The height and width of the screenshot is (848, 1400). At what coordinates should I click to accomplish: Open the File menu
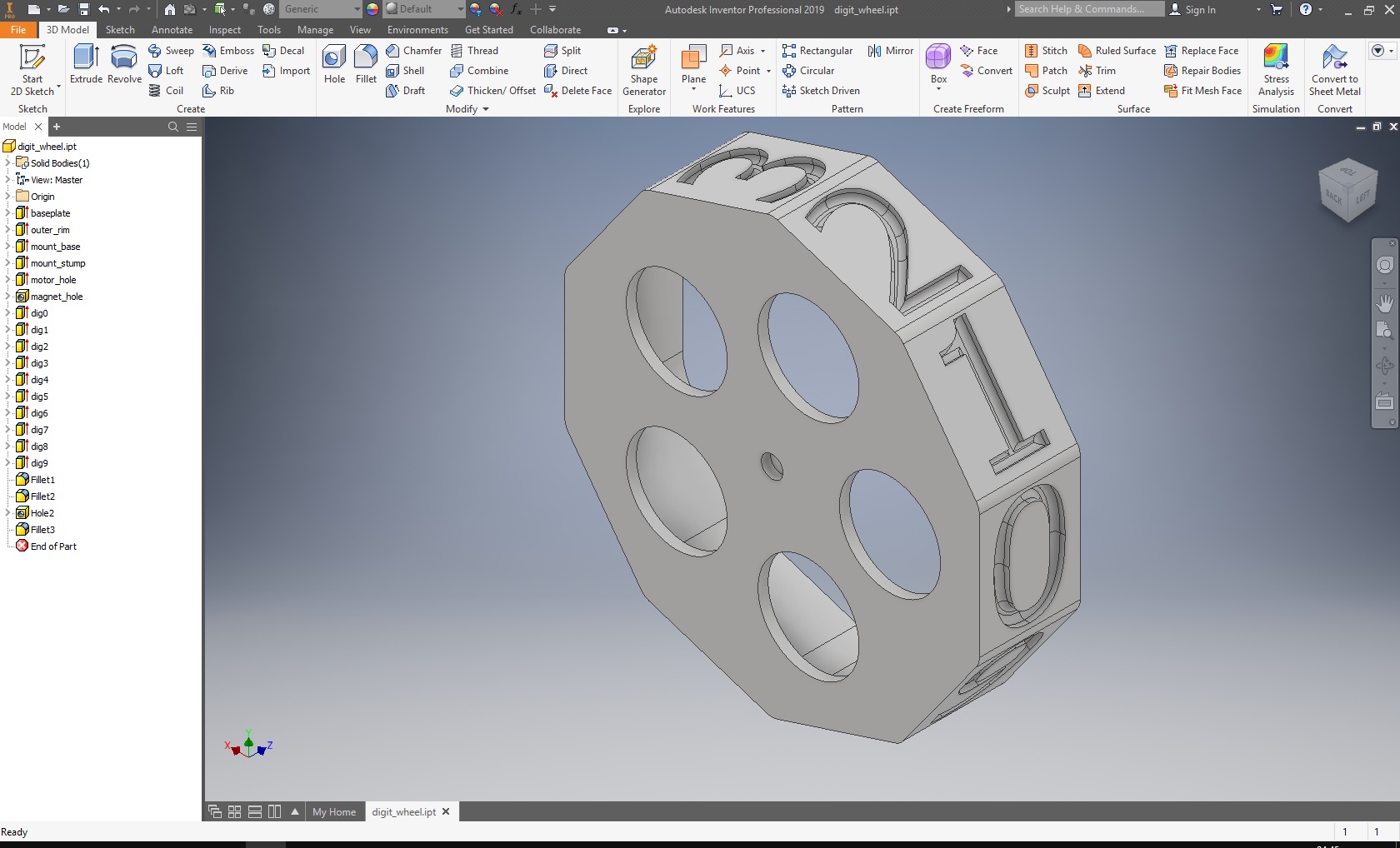click(18, 29)
